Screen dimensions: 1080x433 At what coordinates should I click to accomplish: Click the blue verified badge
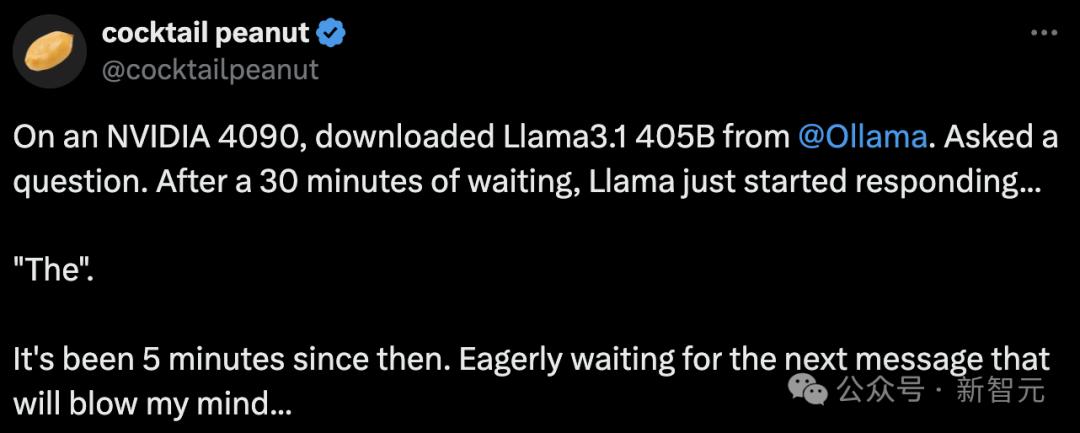click(331, 34)
